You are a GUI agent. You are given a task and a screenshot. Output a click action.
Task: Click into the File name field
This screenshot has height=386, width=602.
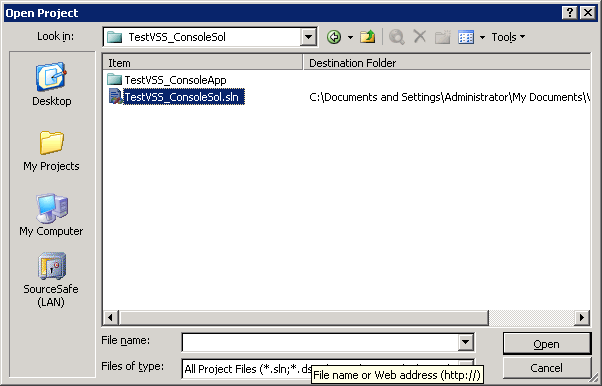pos(319,342)
